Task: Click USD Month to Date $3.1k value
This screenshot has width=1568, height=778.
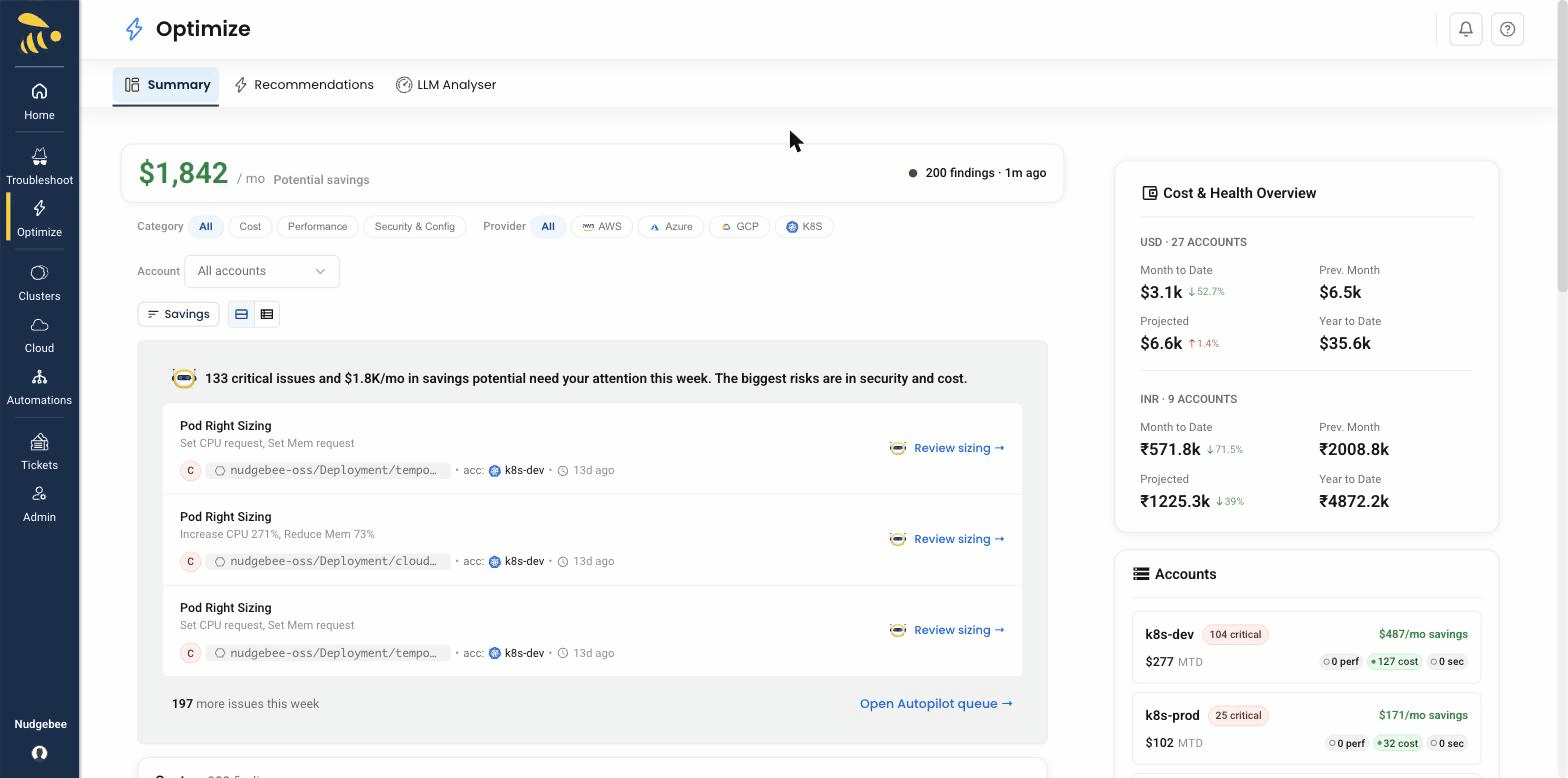Action: 1161,292
